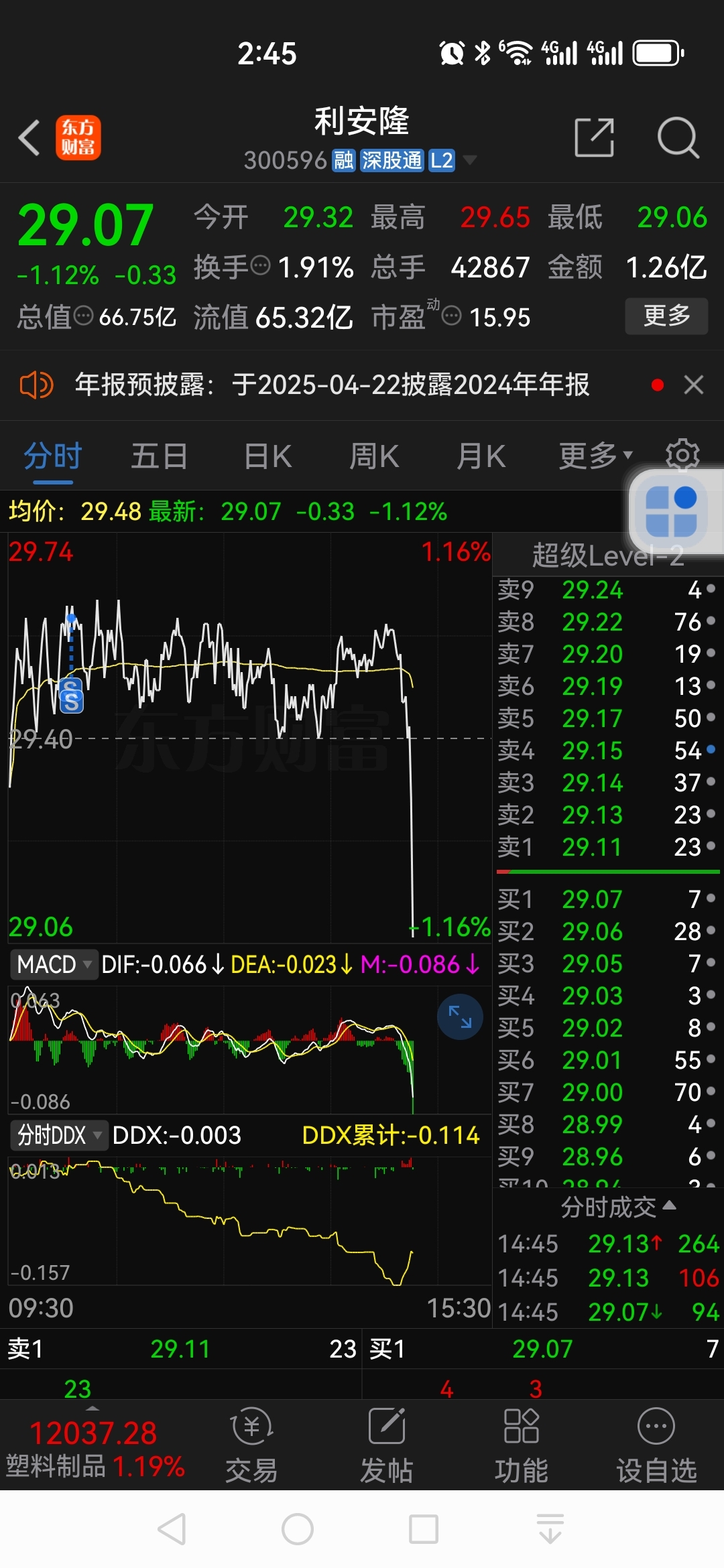Select 卖9 29.24 order row
Screen dimensions: 724x1568
point(607,590)
